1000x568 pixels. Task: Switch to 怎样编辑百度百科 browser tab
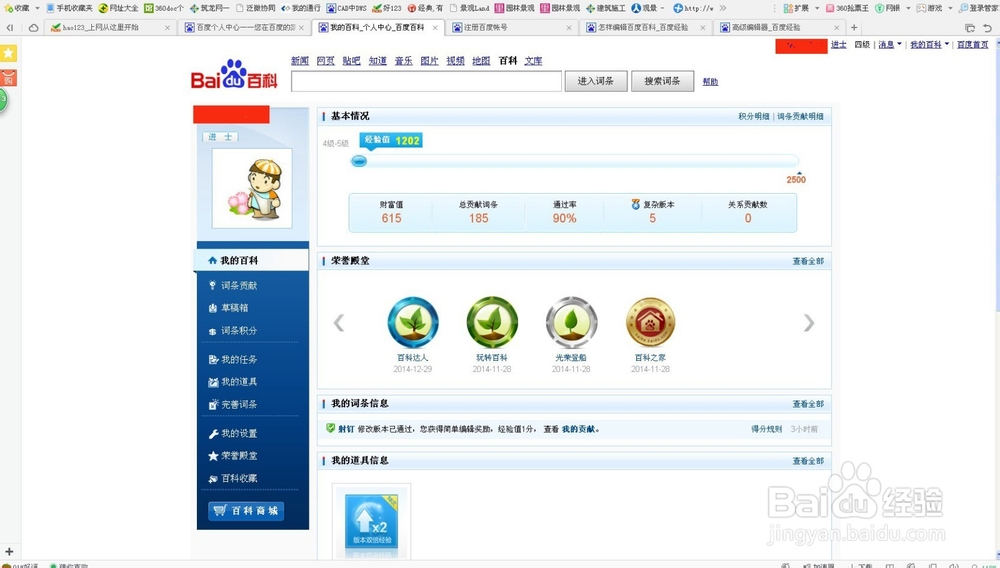point(646,27)
